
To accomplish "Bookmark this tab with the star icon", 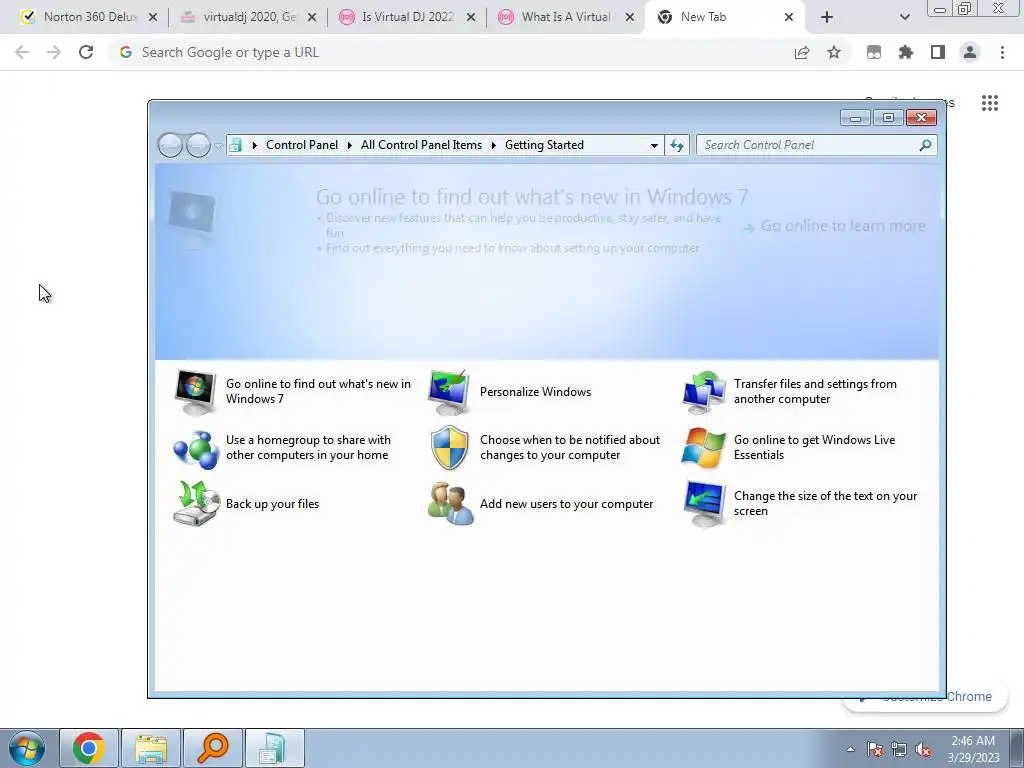I will [x=833, y=52].
